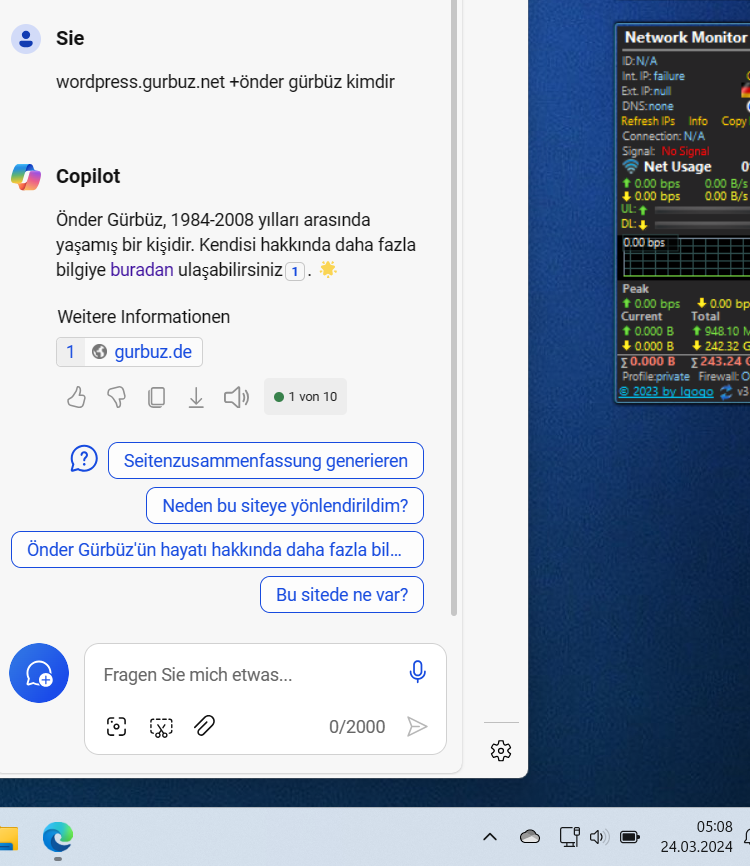Screen dimensions: 750x866
Task: Check the battery tray icon
Action: [x=630, y=837]
